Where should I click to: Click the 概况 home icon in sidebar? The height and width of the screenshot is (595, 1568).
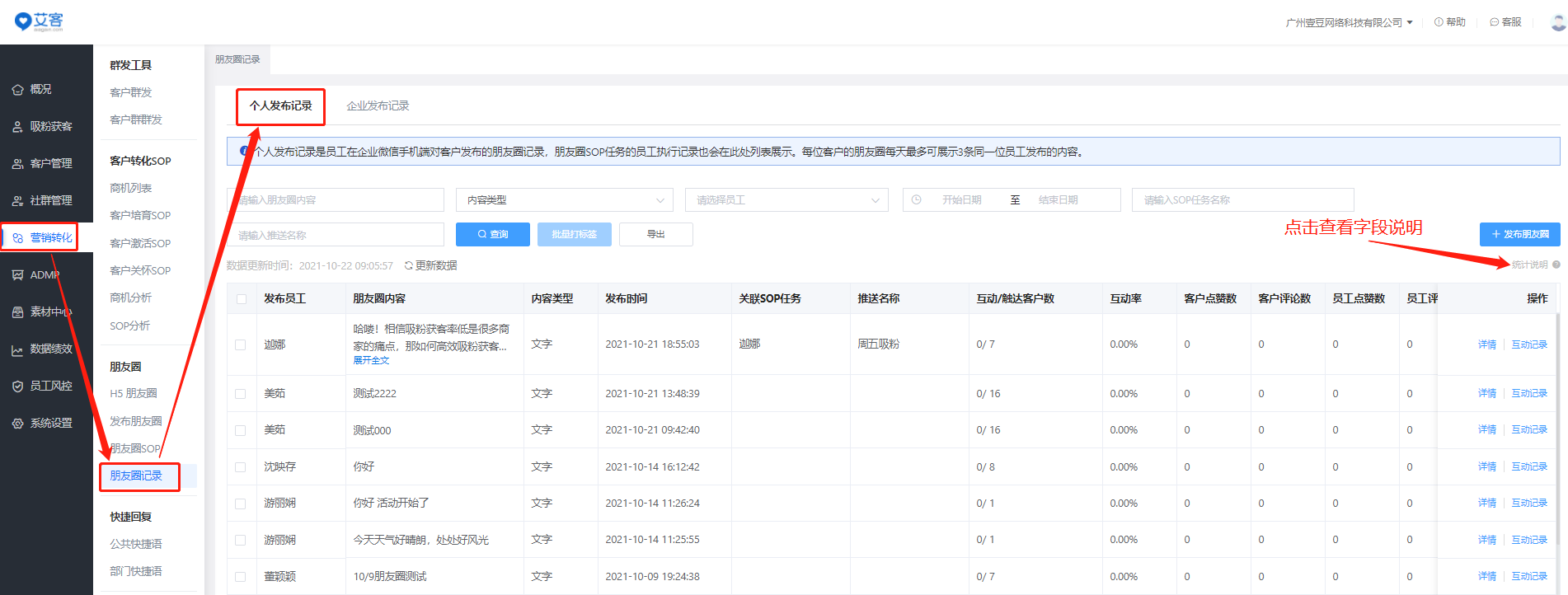tap(17, 90)
